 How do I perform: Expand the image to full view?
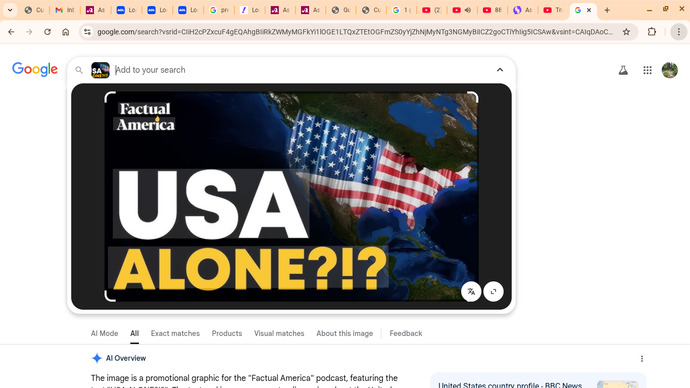(x=493, y=292)
